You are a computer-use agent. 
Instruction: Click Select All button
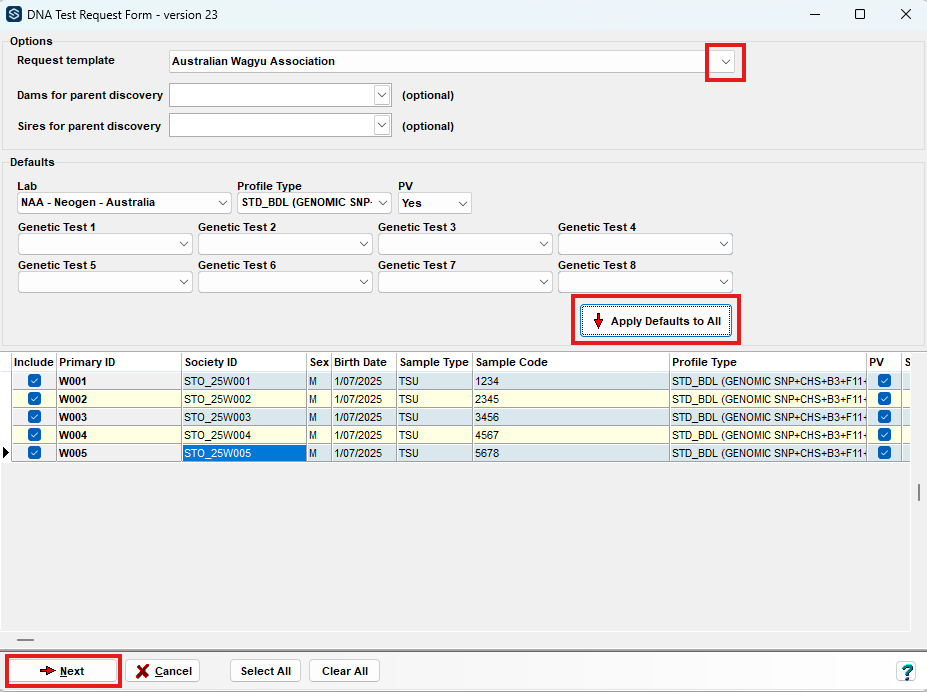point(266,671)
